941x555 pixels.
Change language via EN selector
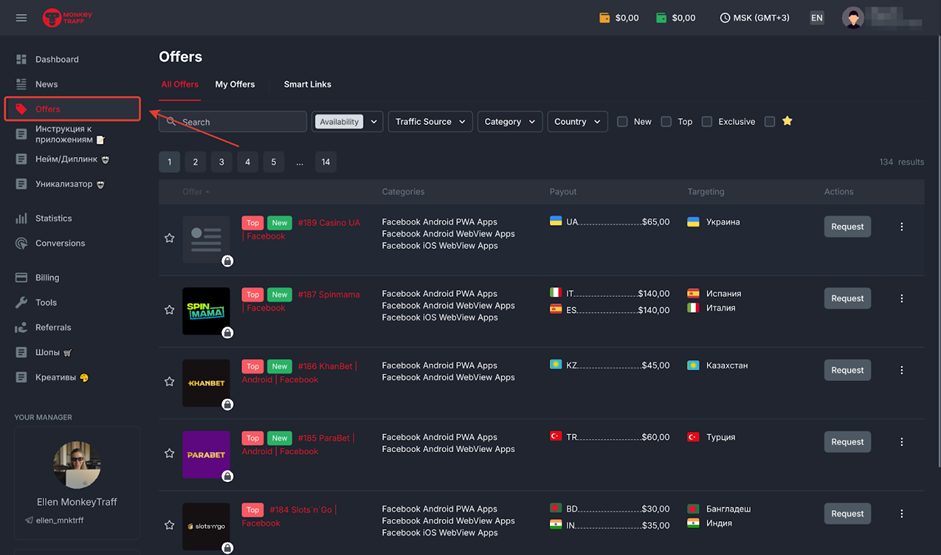817,18
